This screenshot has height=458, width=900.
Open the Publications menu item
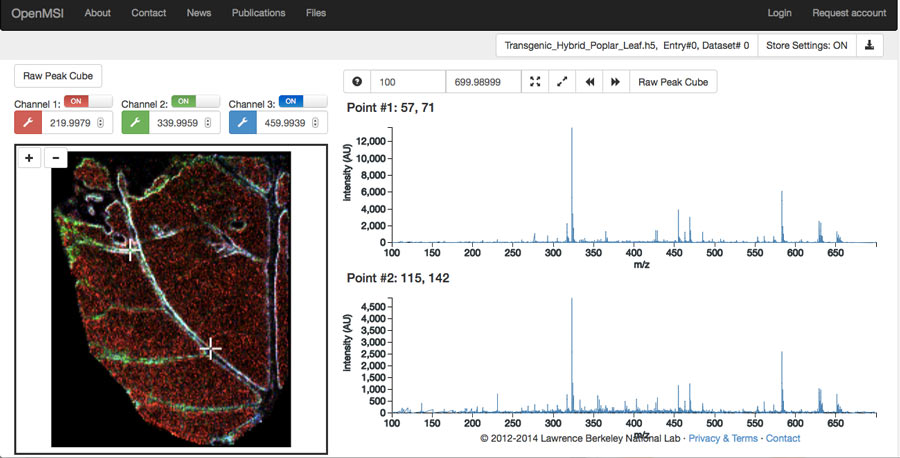258,13
